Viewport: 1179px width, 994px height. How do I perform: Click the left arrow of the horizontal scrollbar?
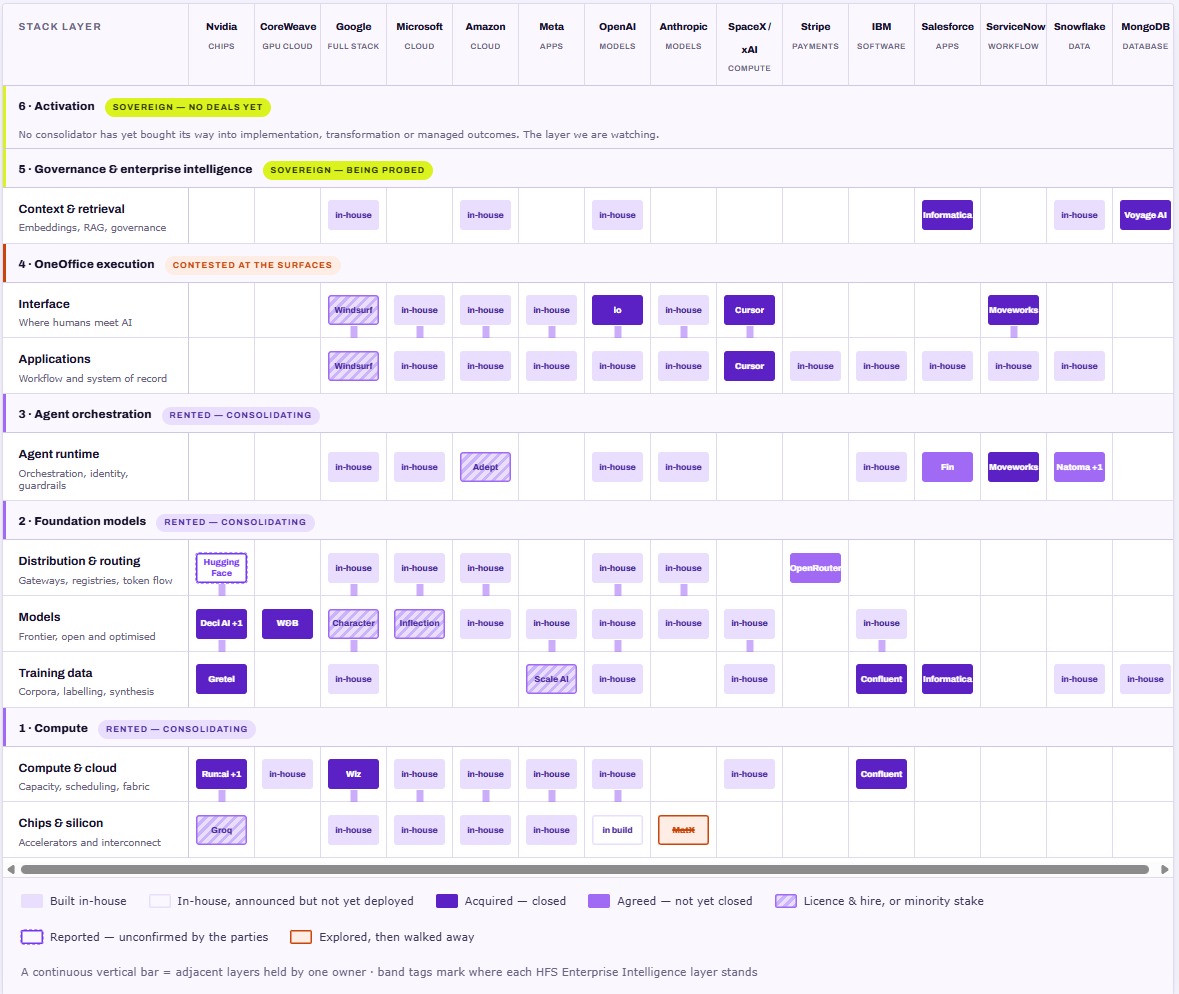click(11, 869)
